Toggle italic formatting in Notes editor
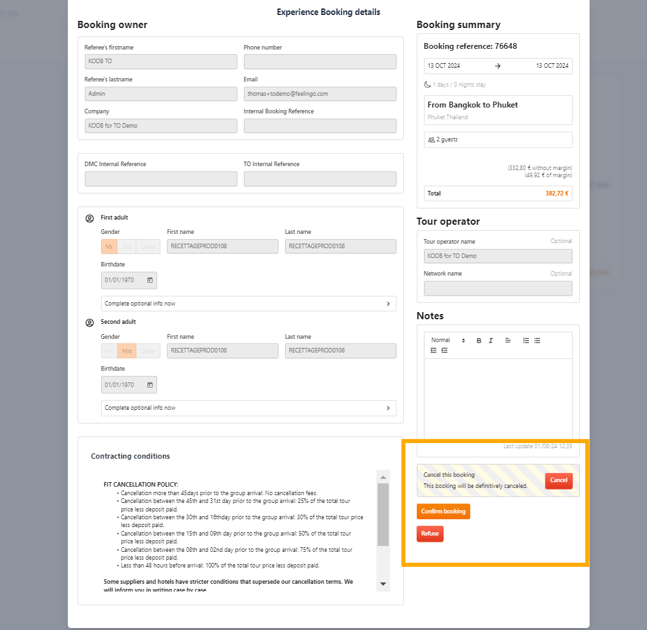The height and width of the screenshot is (630, 647). pos(491,341)
